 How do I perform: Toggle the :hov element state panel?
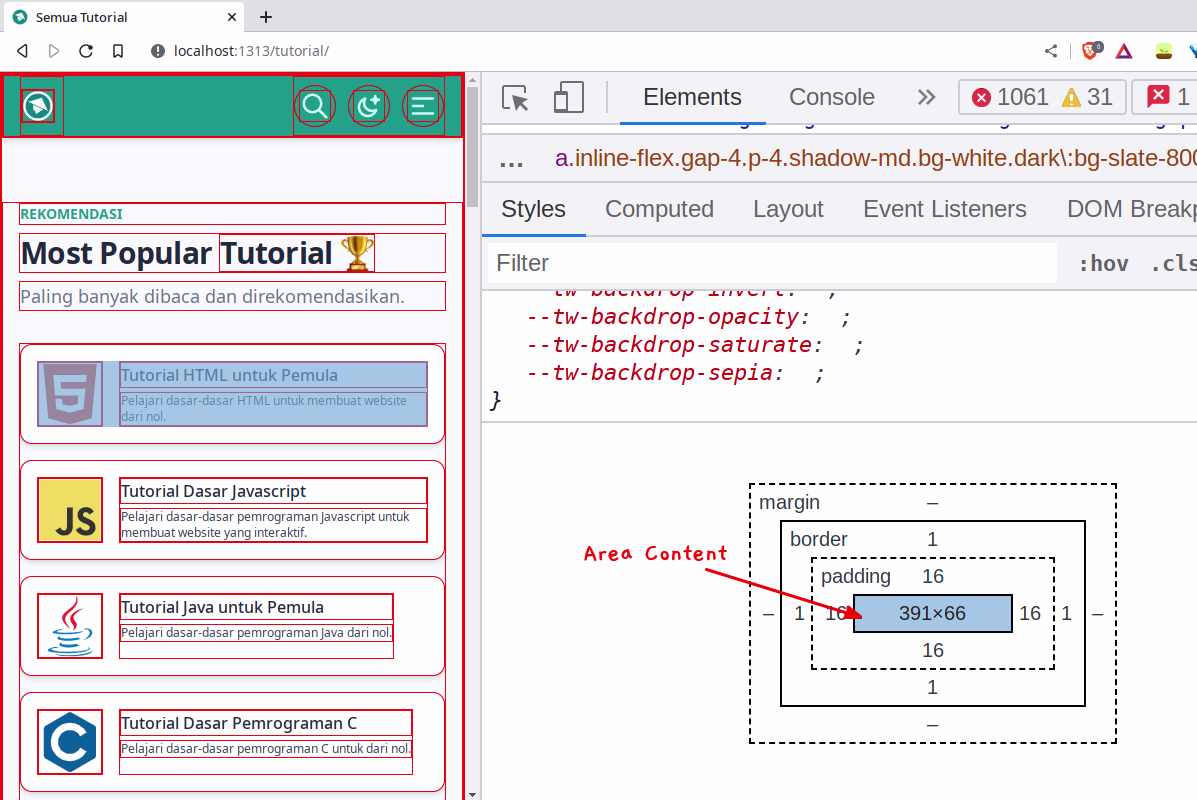[1103, 263]
